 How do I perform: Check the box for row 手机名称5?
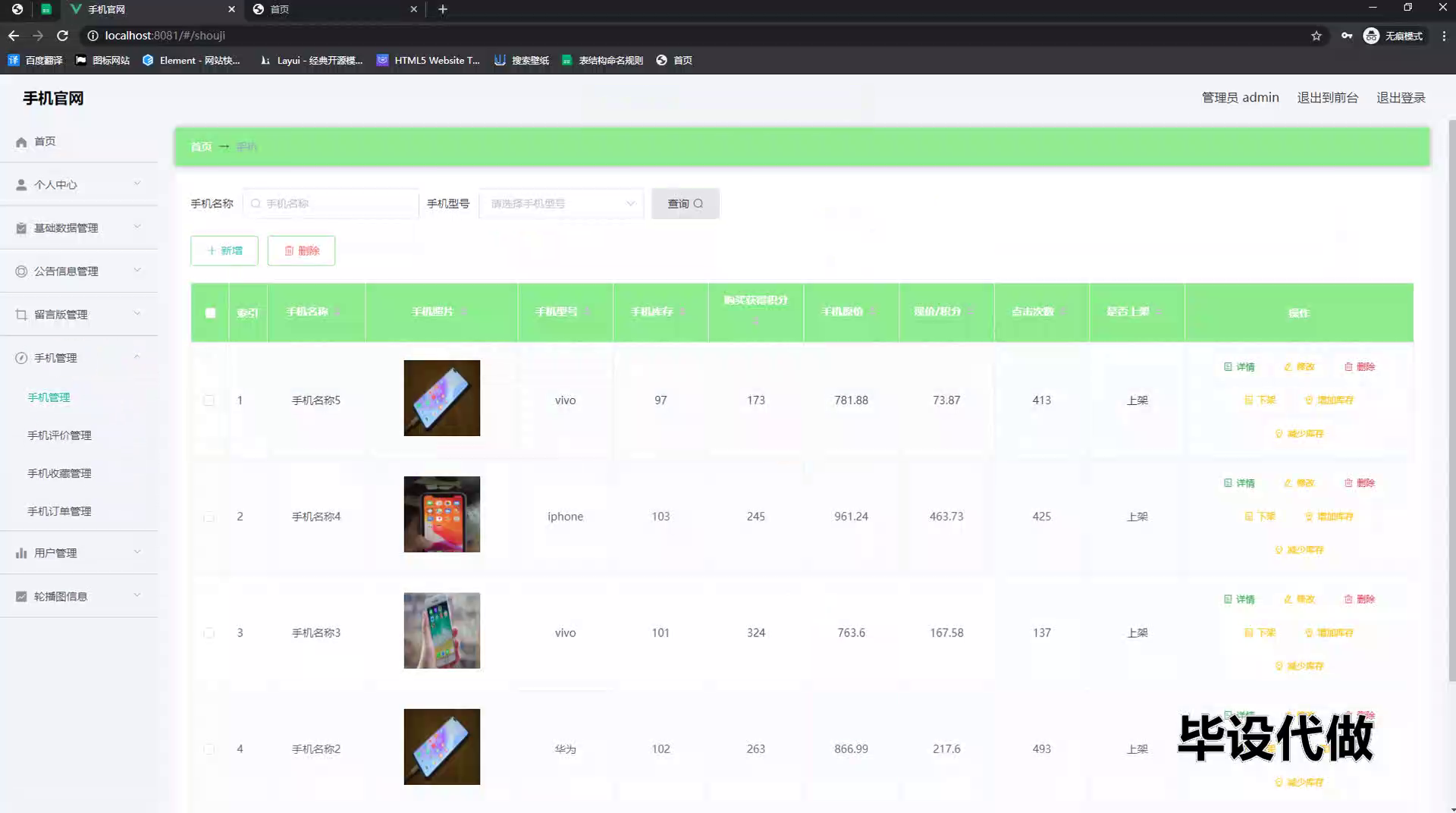point(209,400)
